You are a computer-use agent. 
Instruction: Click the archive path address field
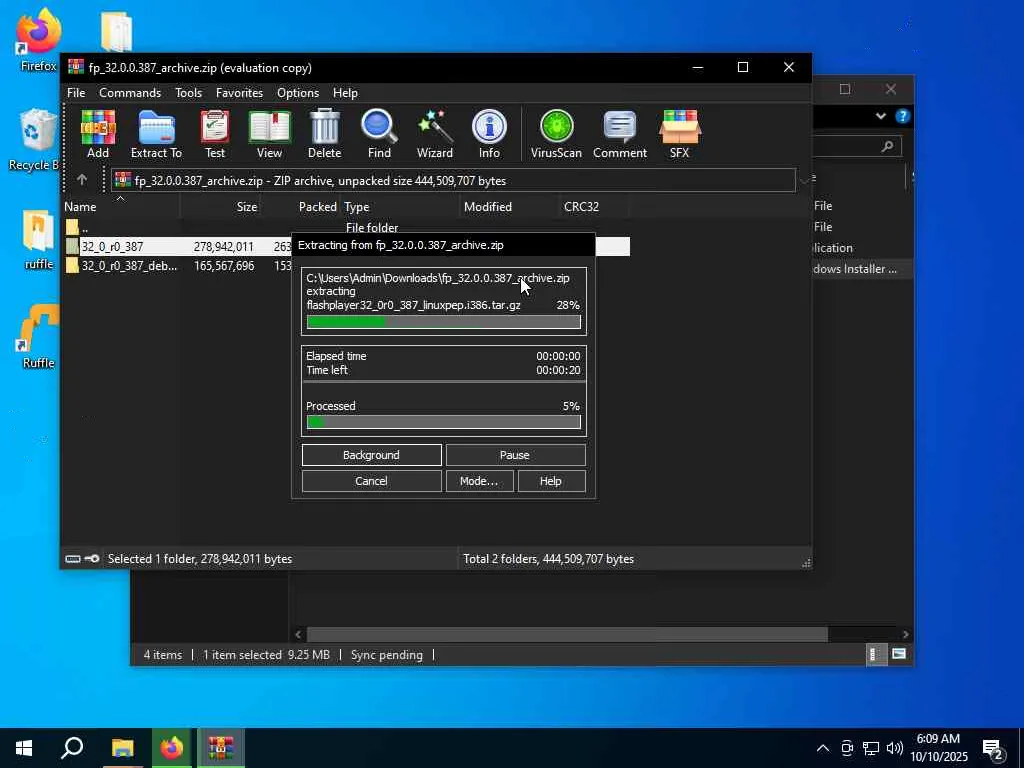pos(453,180)
